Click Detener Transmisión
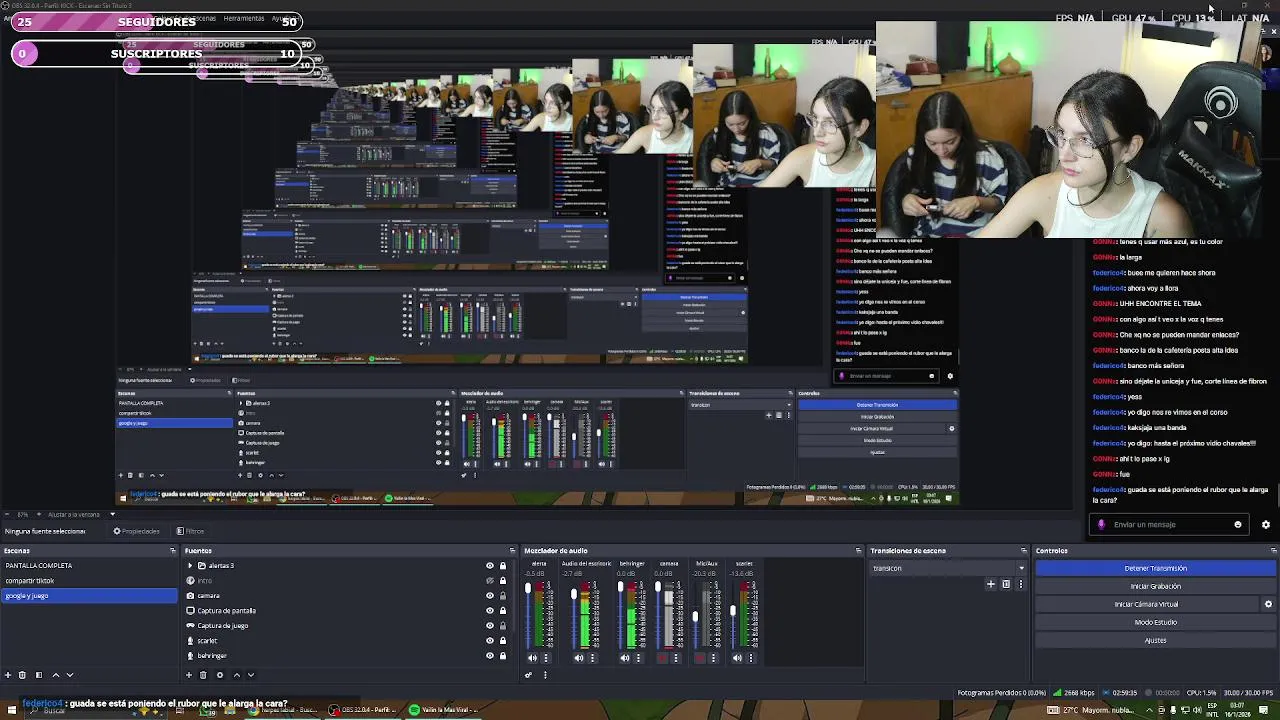Viewport: 1280px width, 720px height. (x=1155, y=568)
